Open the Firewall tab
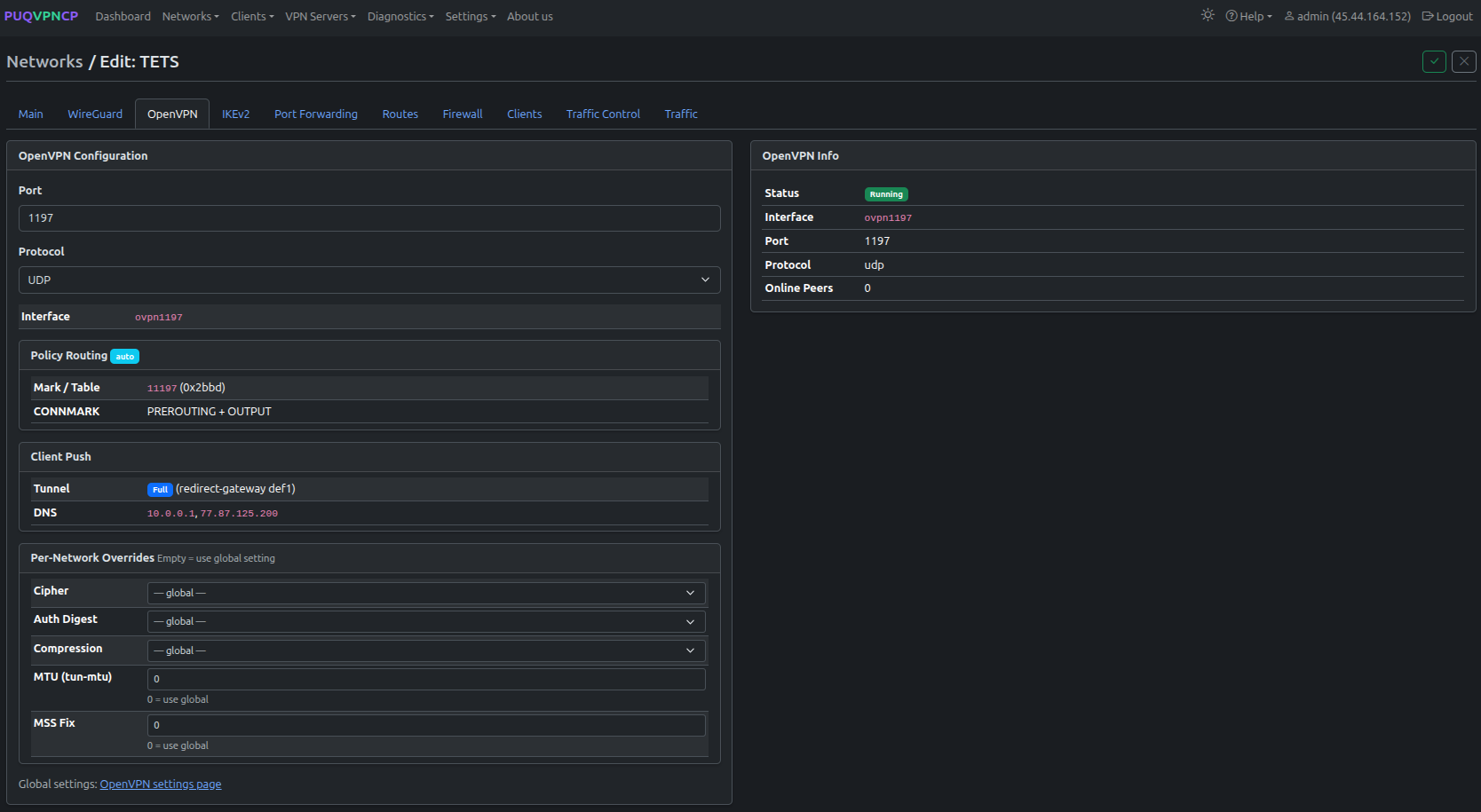The image size is (1481, 812). [x=463, y=114]
